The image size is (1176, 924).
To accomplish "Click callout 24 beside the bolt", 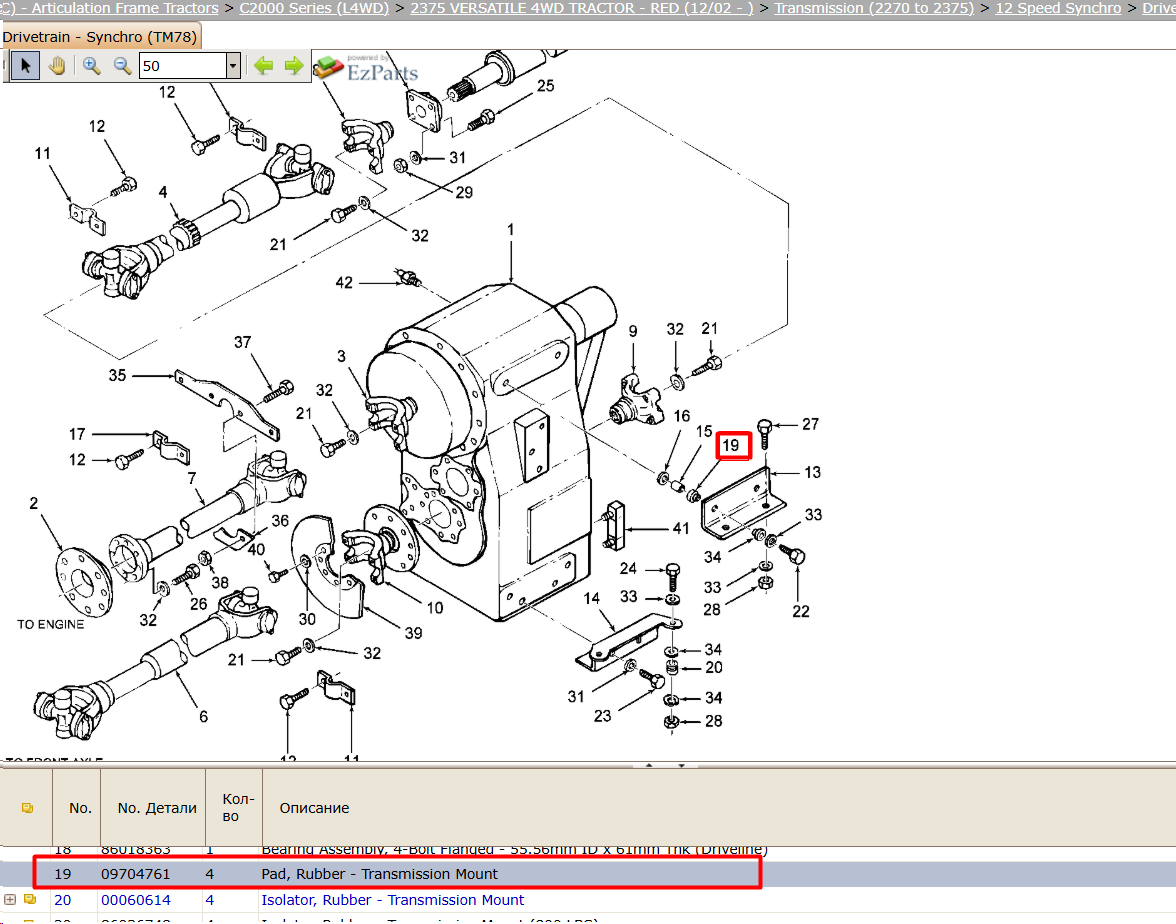I will [x=628, y=568].
